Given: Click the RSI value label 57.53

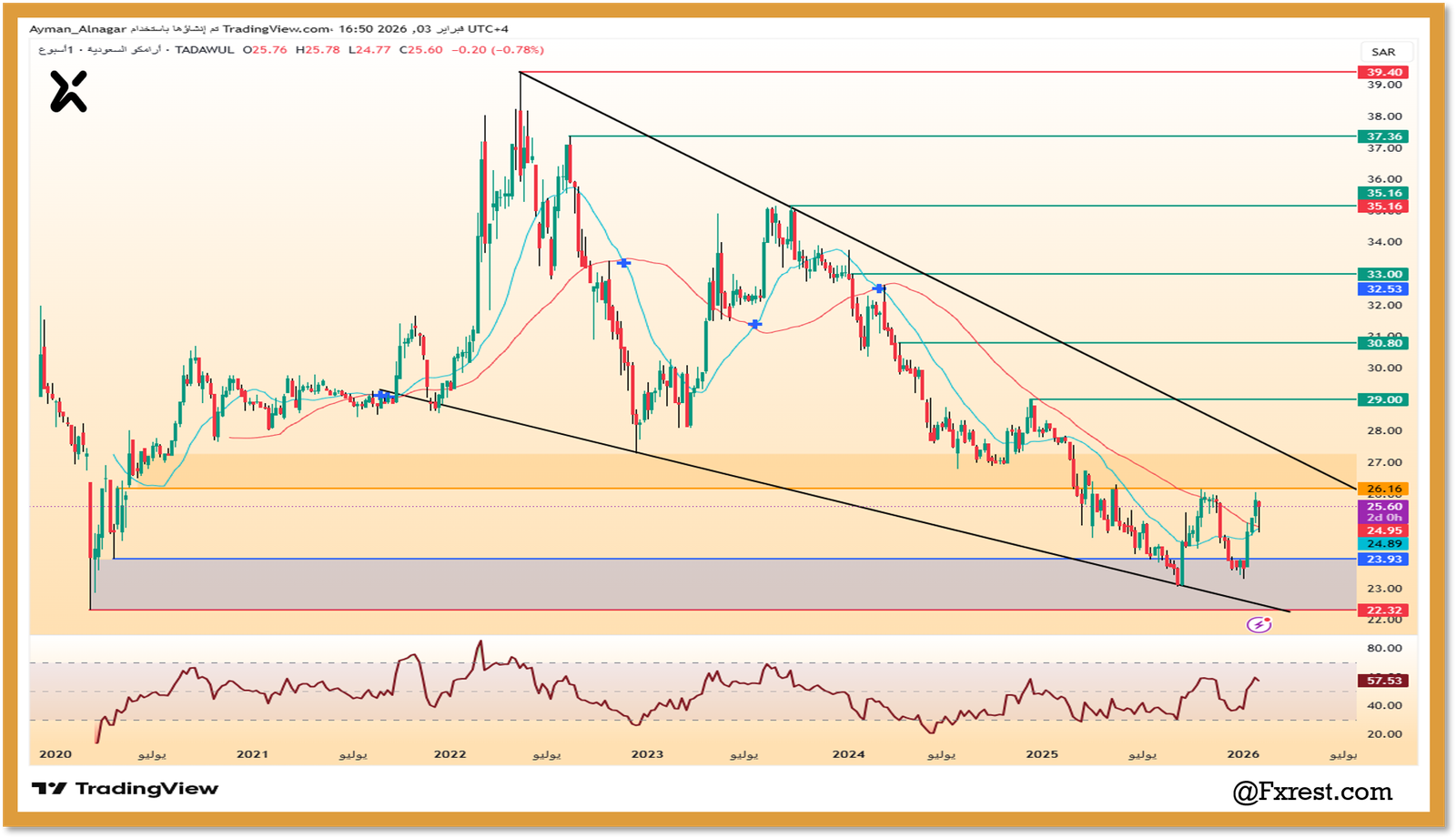Looking at the screenshot, I should pyautogui.click(x=1383, y=681).
